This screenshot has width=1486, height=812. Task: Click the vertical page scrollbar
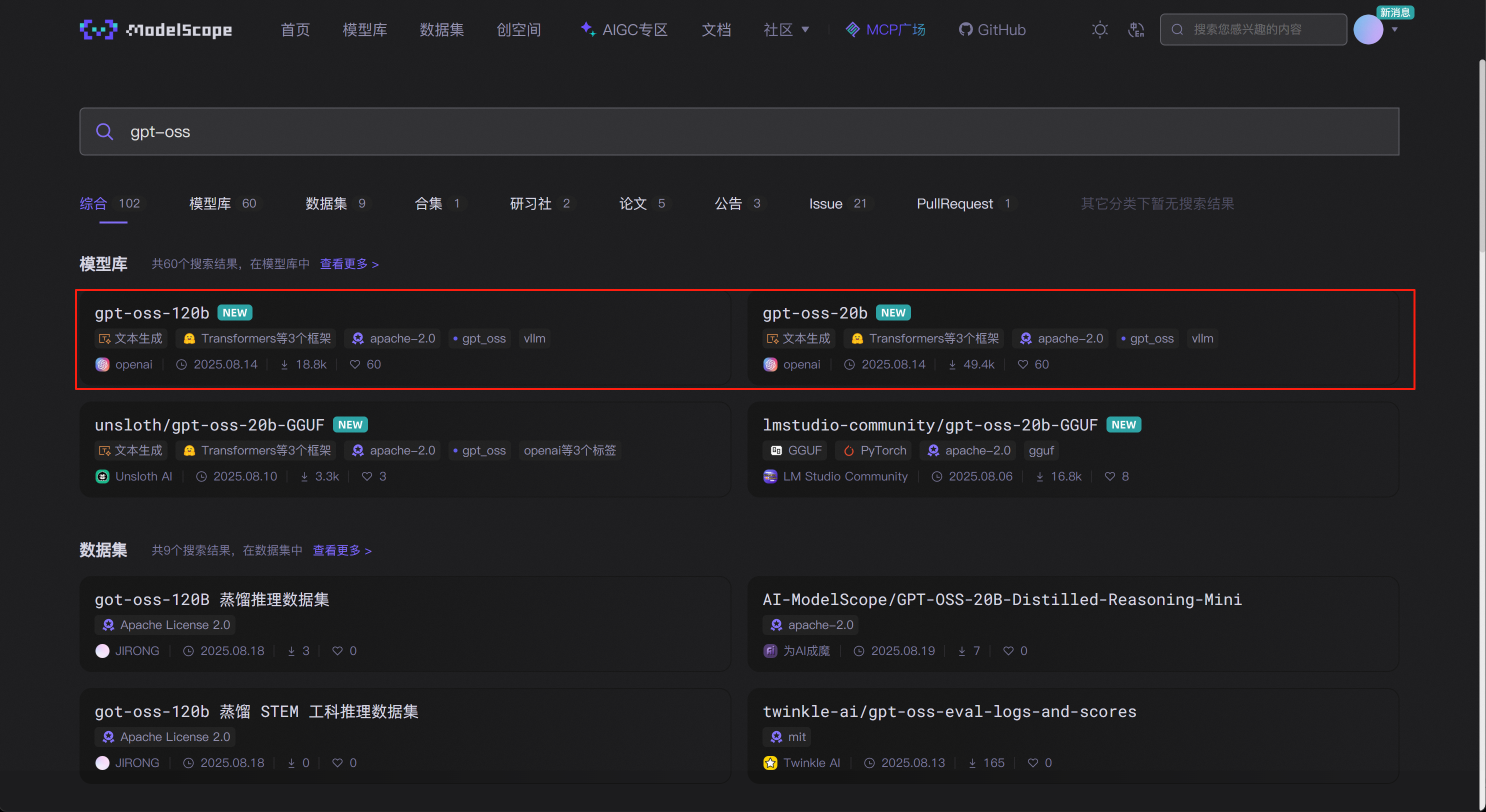pos(1481,155)
